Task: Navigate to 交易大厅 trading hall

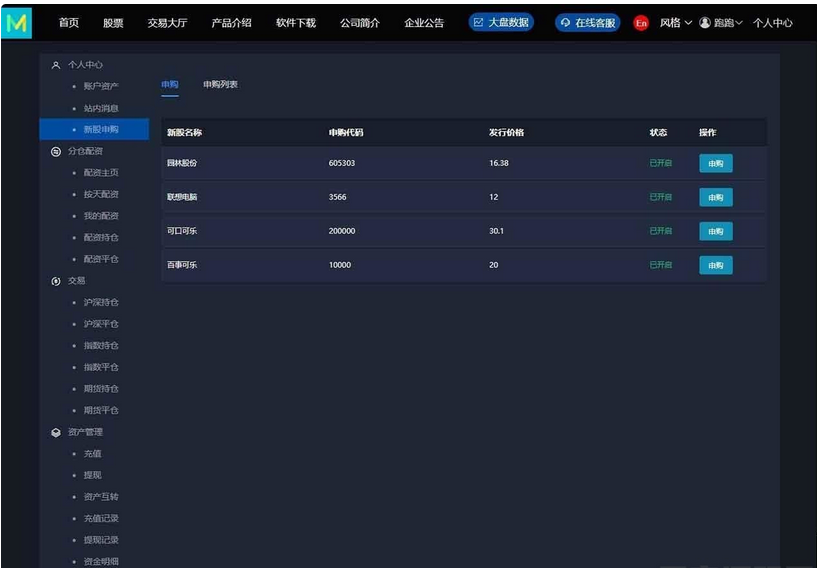Action: (167, 23)
